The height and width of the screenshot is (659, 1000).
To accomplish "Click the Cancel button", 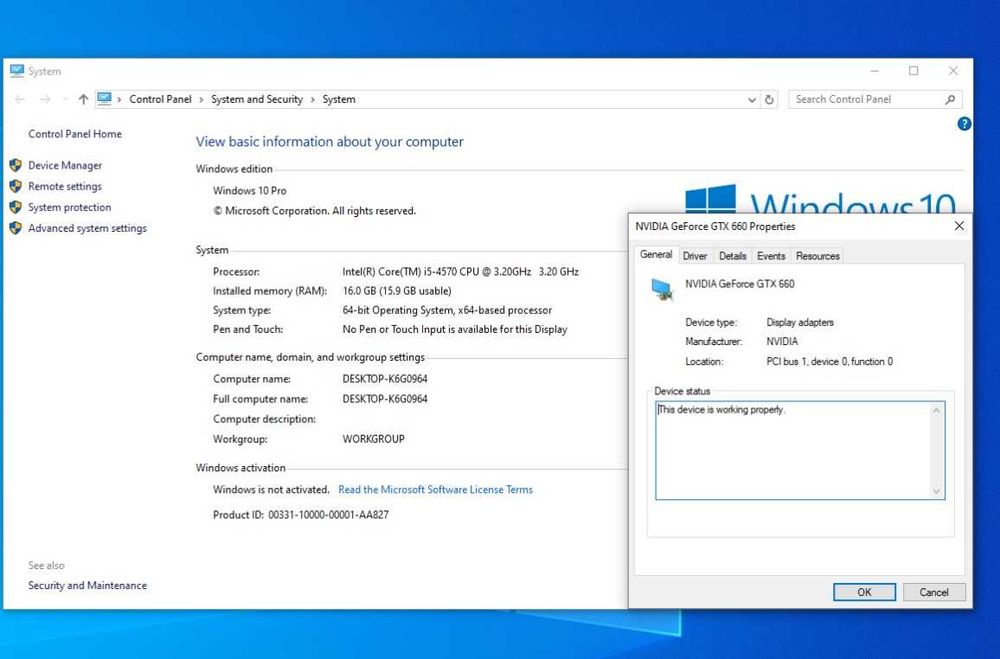I will click(934, 592).
